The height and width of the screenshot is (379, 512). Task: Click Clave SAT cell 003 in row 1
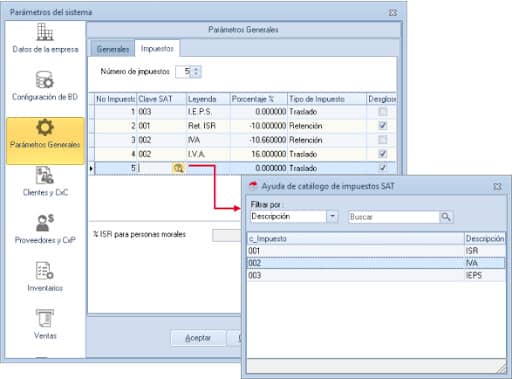(x=161, y=112)
